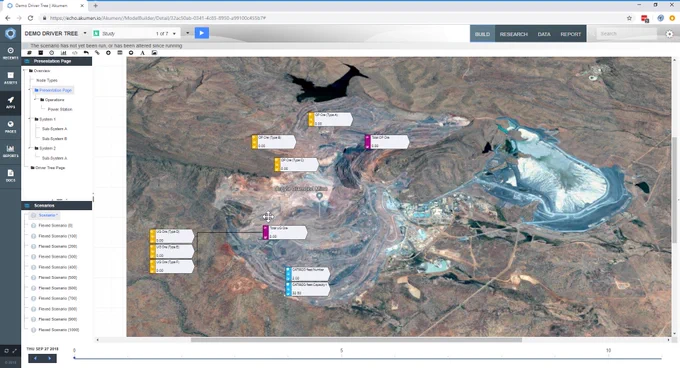The height and width of the screenshot is (368, 680).
Task: Click the chart node toolbar icon
Action: (63, 53)
